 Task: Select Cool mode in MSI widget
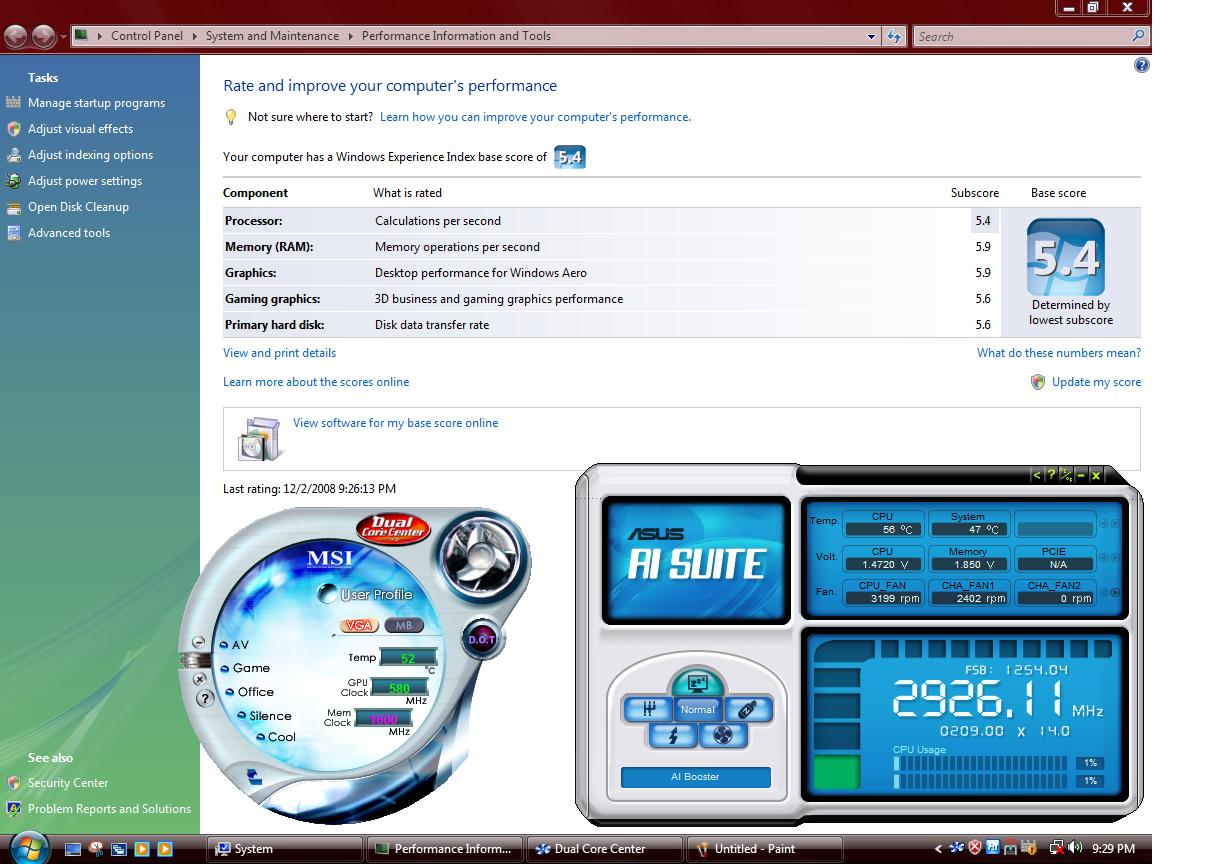coord(274,737)
